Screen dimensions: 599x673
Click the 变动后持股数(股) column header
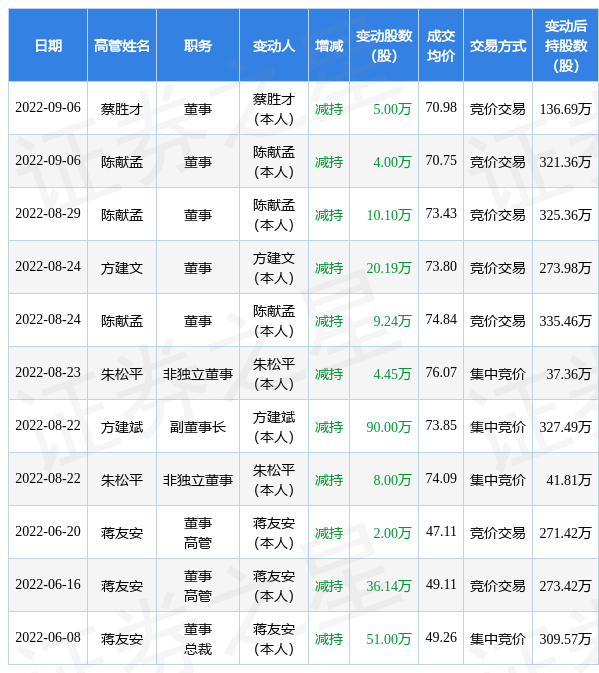click(x=566, y=45)
